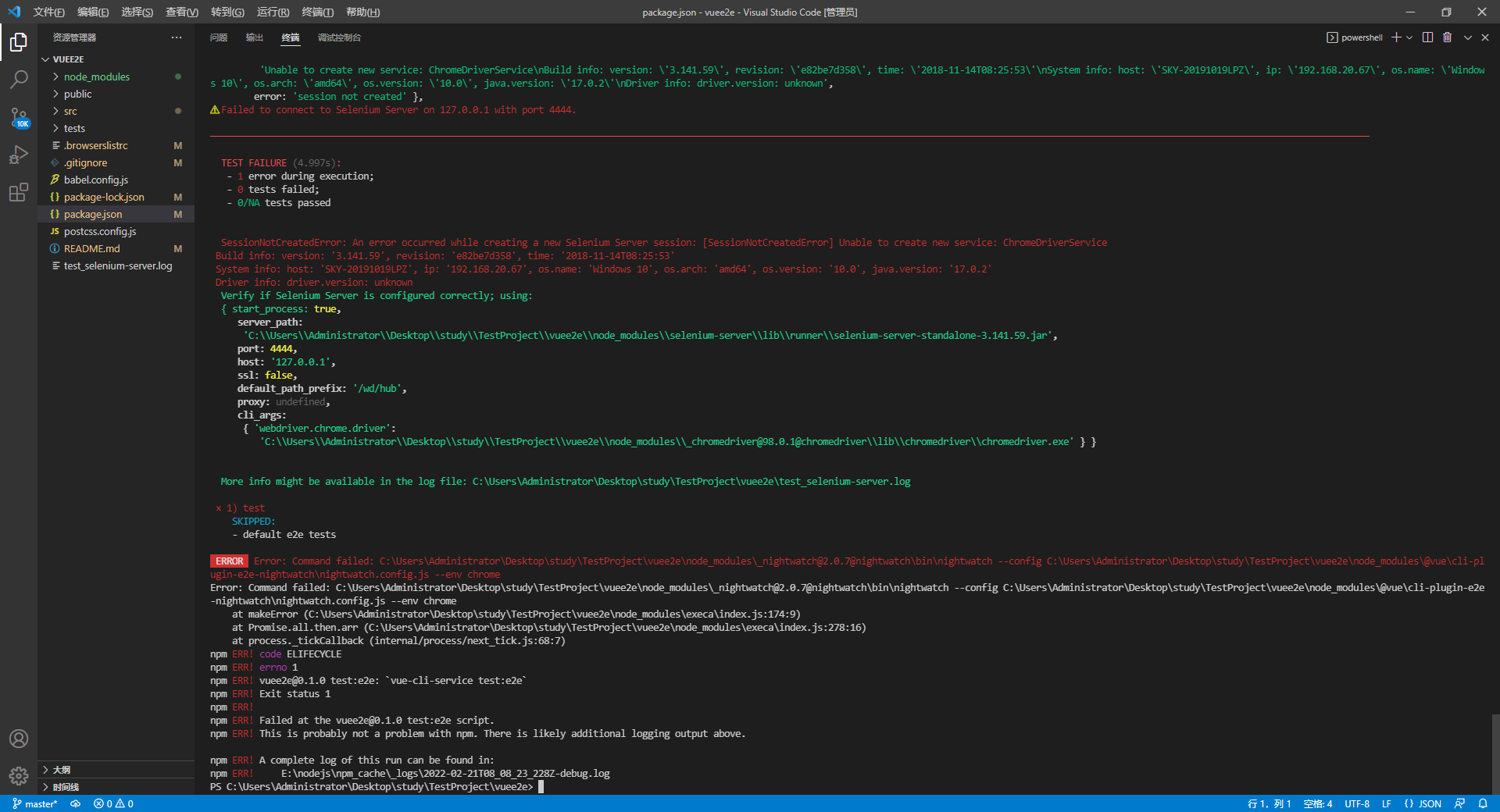Viewport: 1500px width, 812px height.
Task: Open the Explorer view in activity bar
Action: click(19, 41)
